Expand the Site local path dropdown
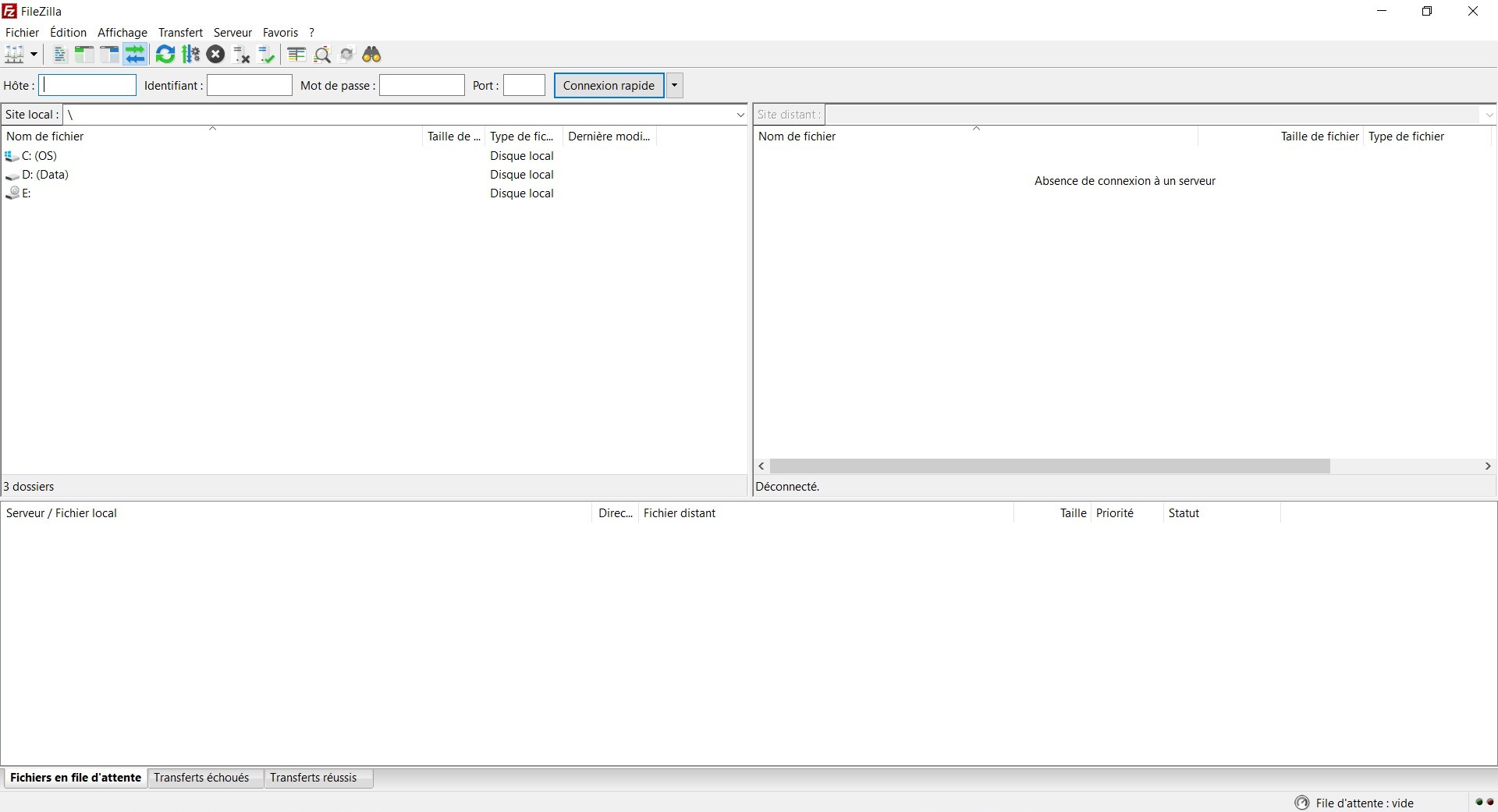Viewport: 1498px width, 812px height. point(740,115)
